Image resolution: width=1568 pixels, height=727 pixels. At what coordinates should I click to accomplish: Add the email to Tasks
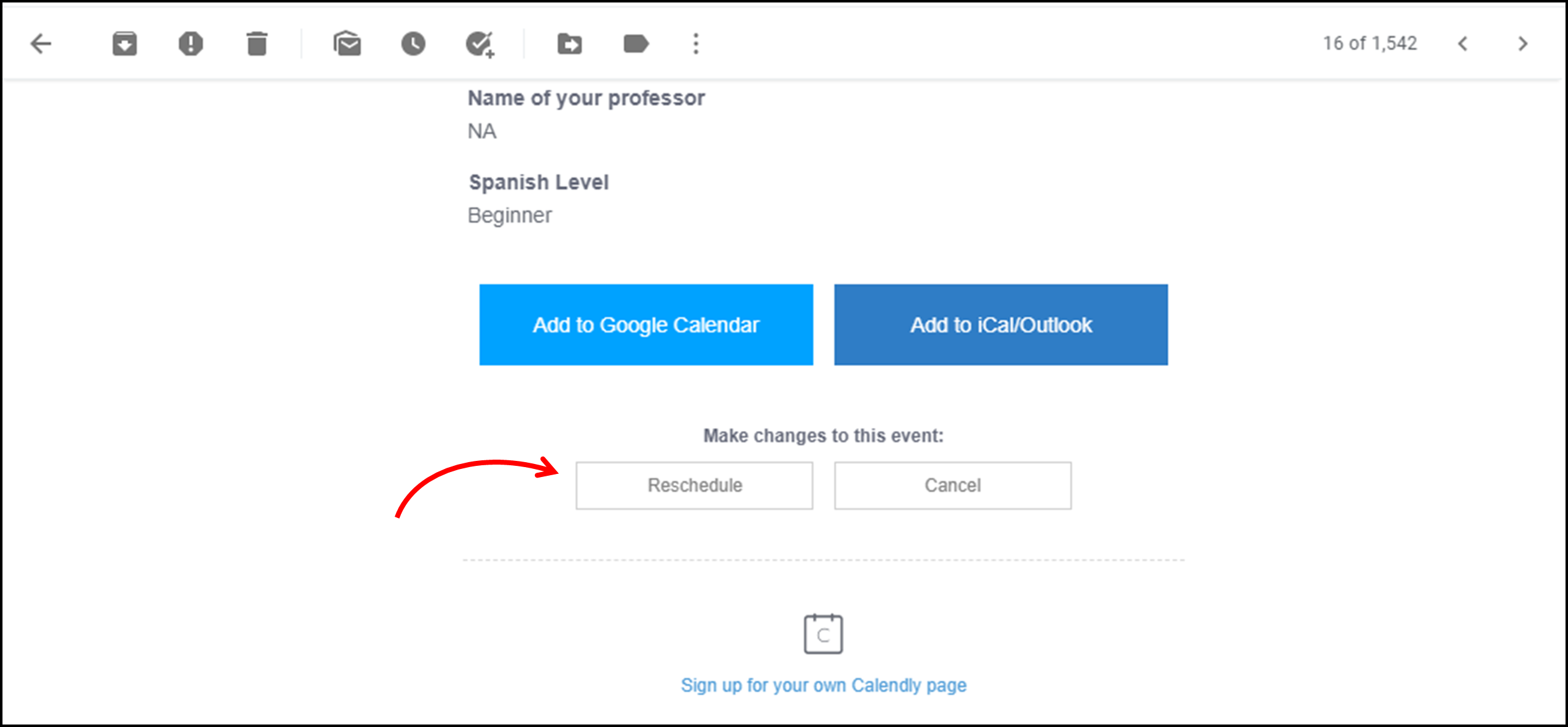(x=480, y=44)
